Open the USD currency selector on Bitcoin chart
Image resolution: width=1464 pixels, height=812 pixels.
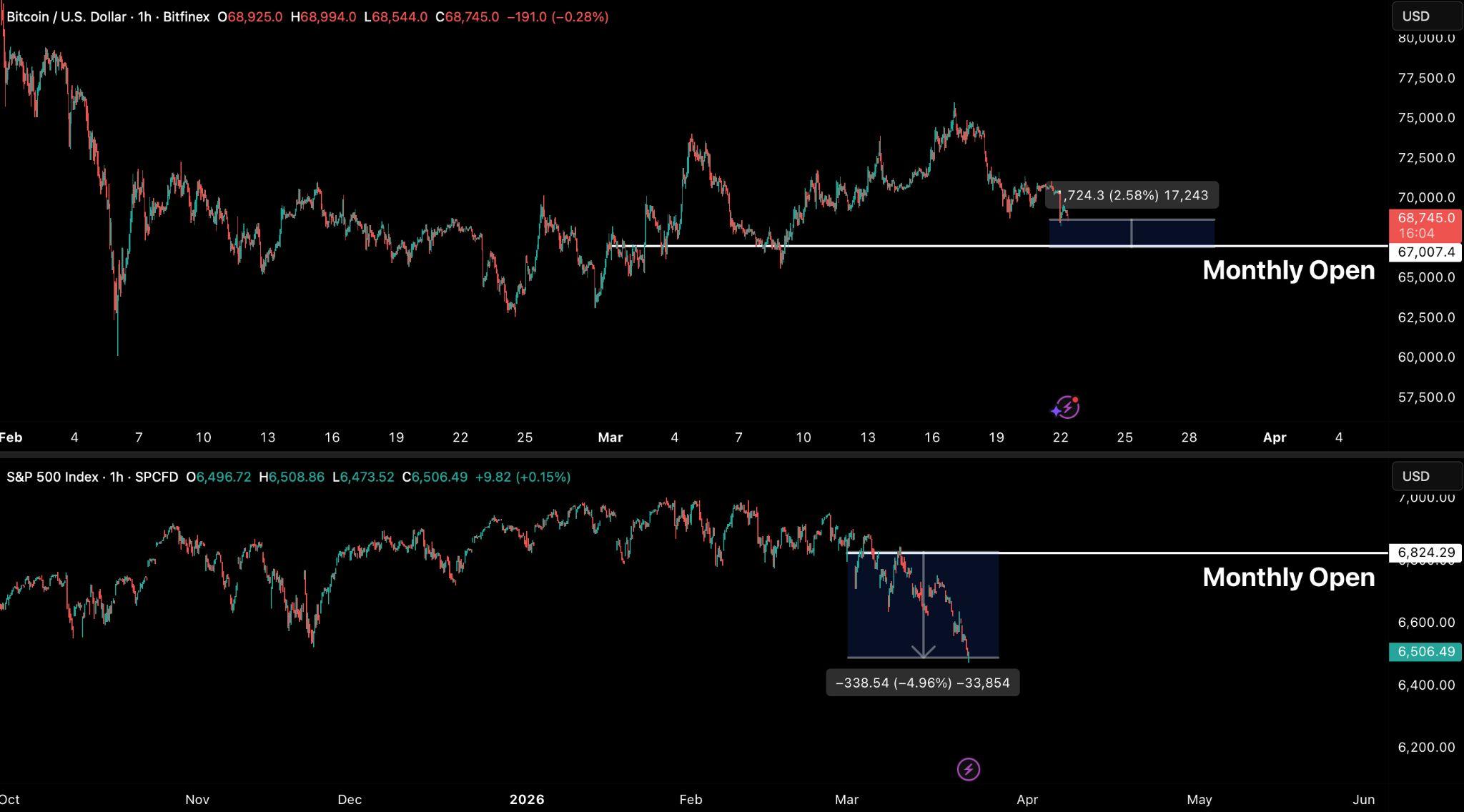point(1425,16)
